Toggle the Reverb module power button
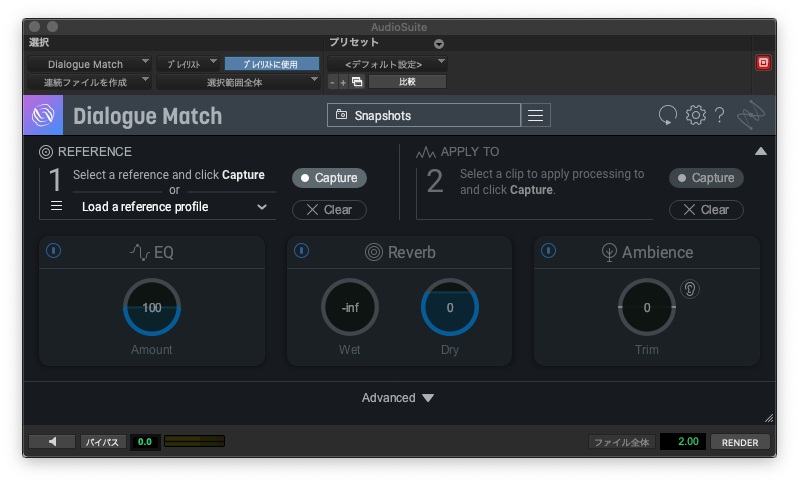The image size is (799, 484). tap(302, 251)
